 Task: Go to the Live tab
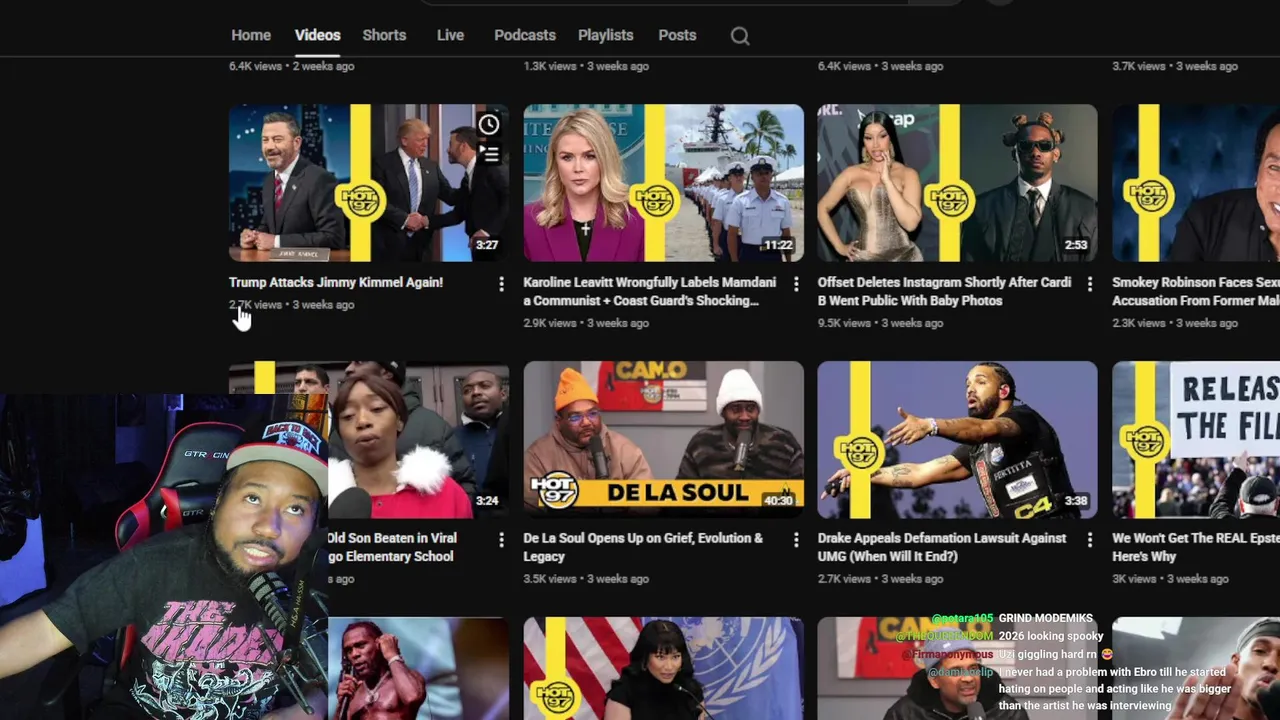(x=450, y=35)
